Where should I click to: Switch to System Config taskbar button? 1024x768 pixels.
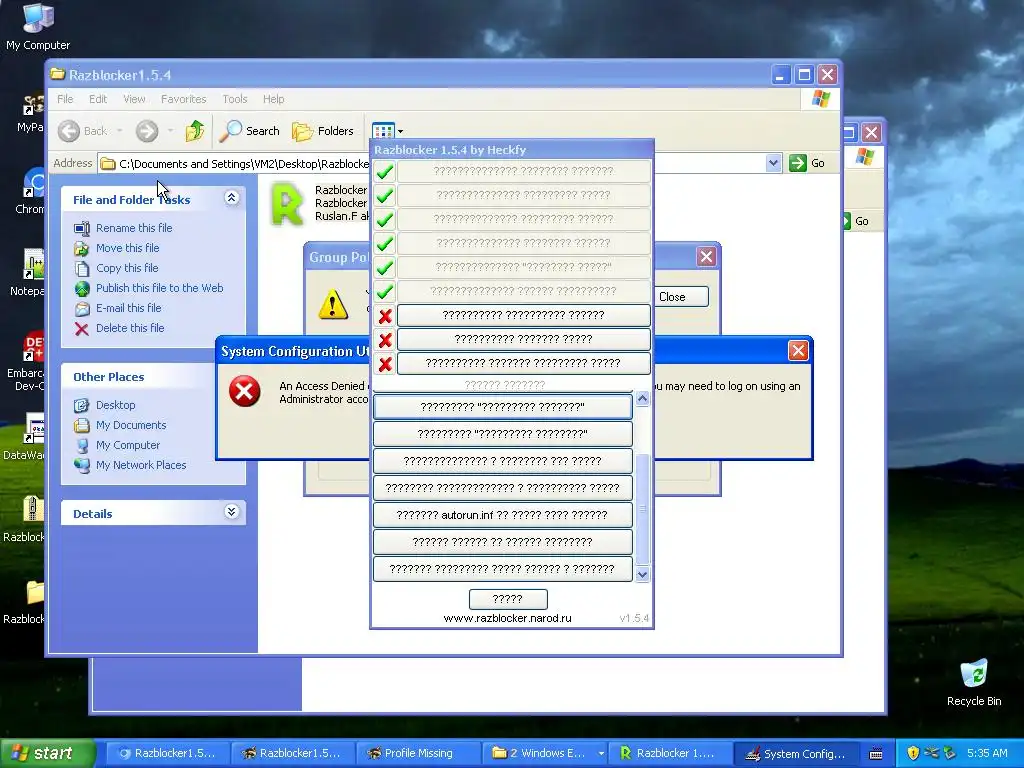[x=796, y=753]
